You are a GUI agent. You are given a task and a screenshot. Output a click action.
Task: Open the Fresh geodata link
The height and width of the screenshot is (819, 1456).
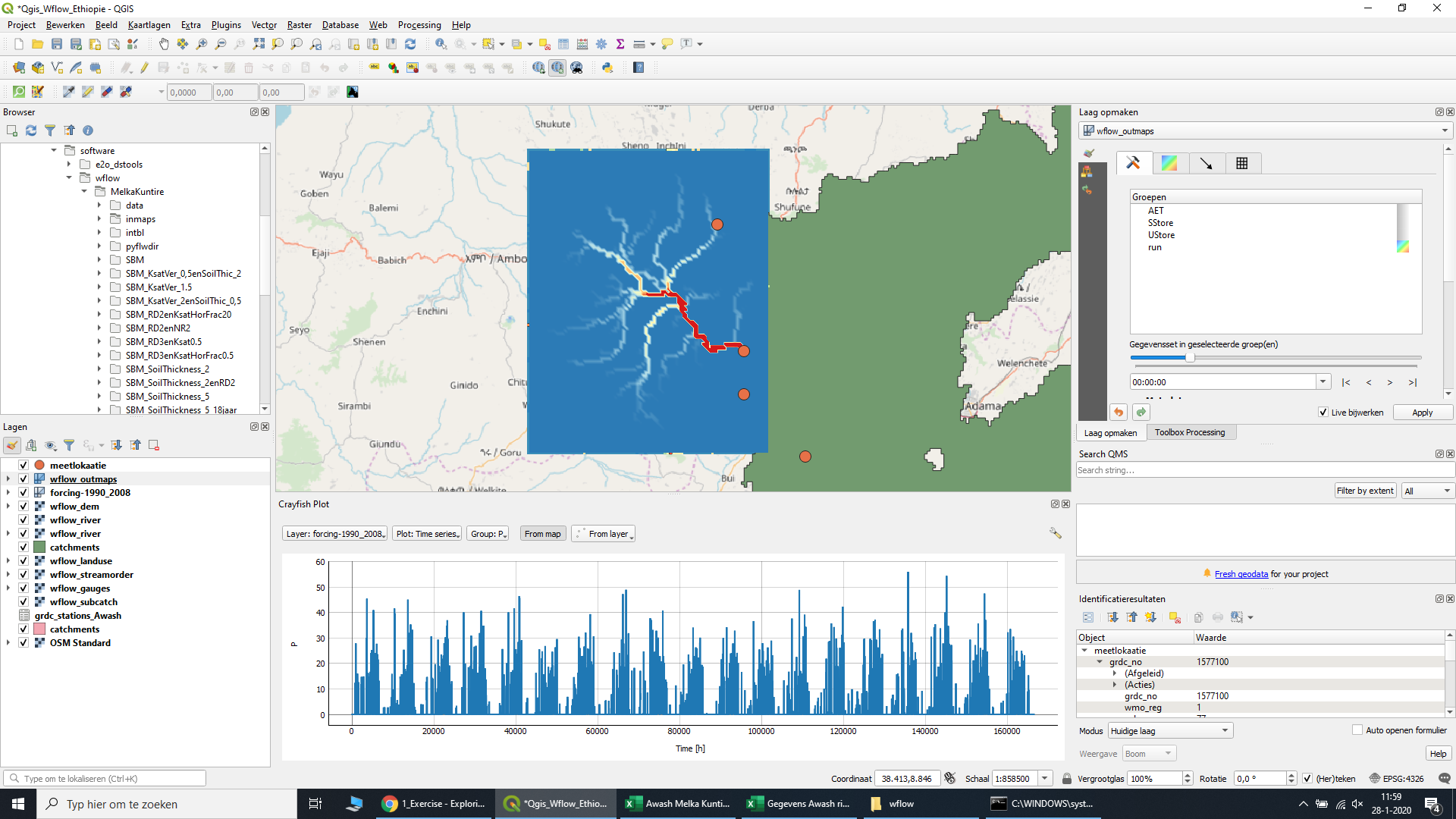tap(1241, 574)
